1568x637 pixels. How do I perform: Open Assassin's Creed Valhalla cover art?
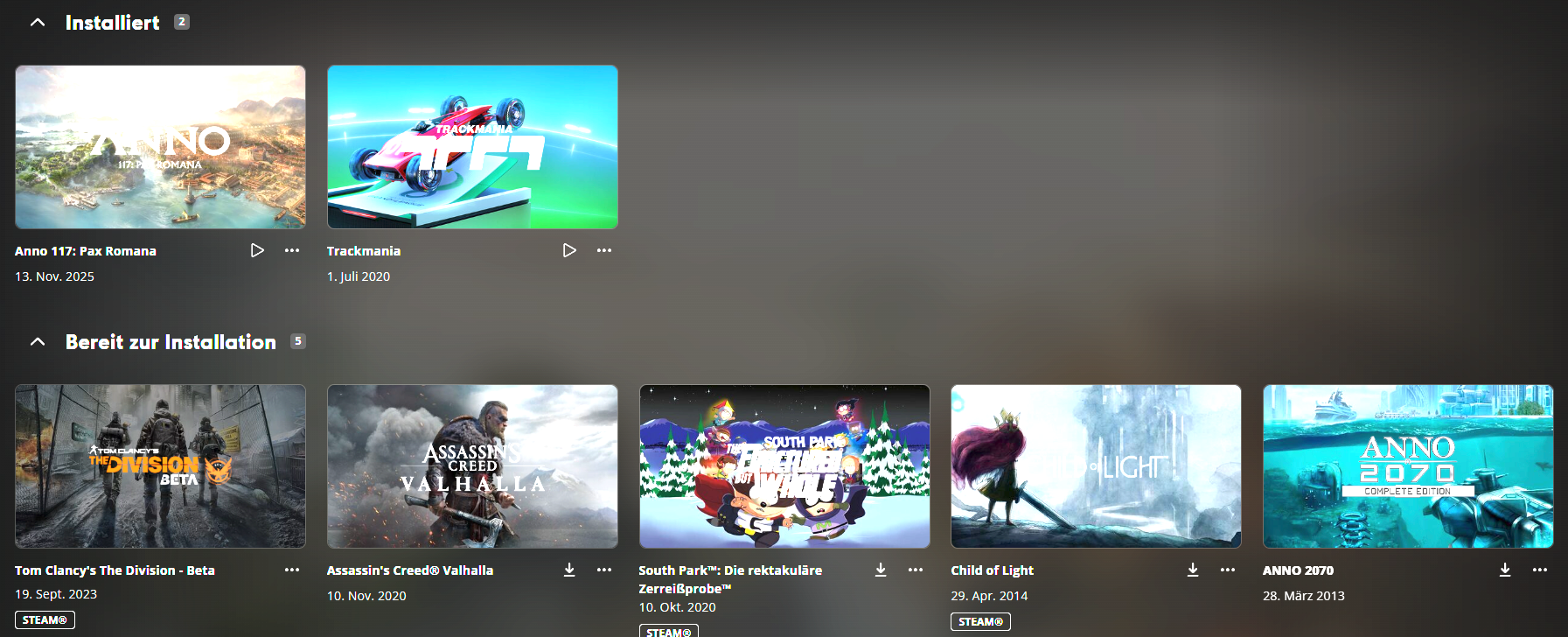pos(472,466)
